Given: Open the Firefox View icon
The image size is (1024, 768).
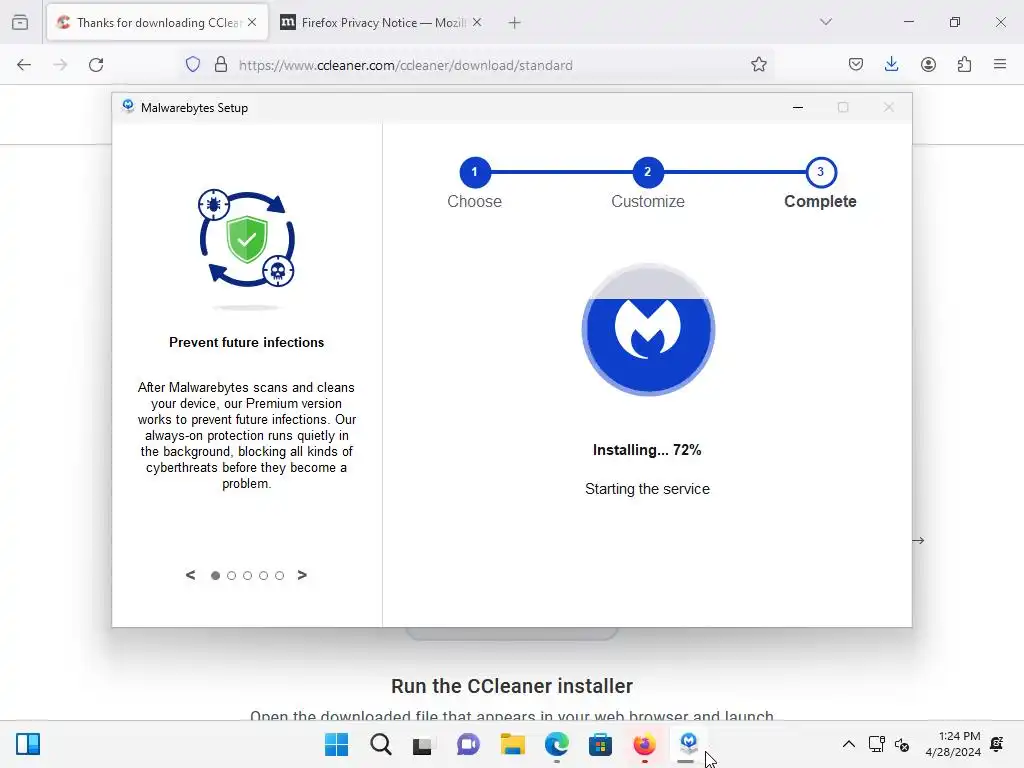Looking at the screenshot, I should [x=20, y=22].
